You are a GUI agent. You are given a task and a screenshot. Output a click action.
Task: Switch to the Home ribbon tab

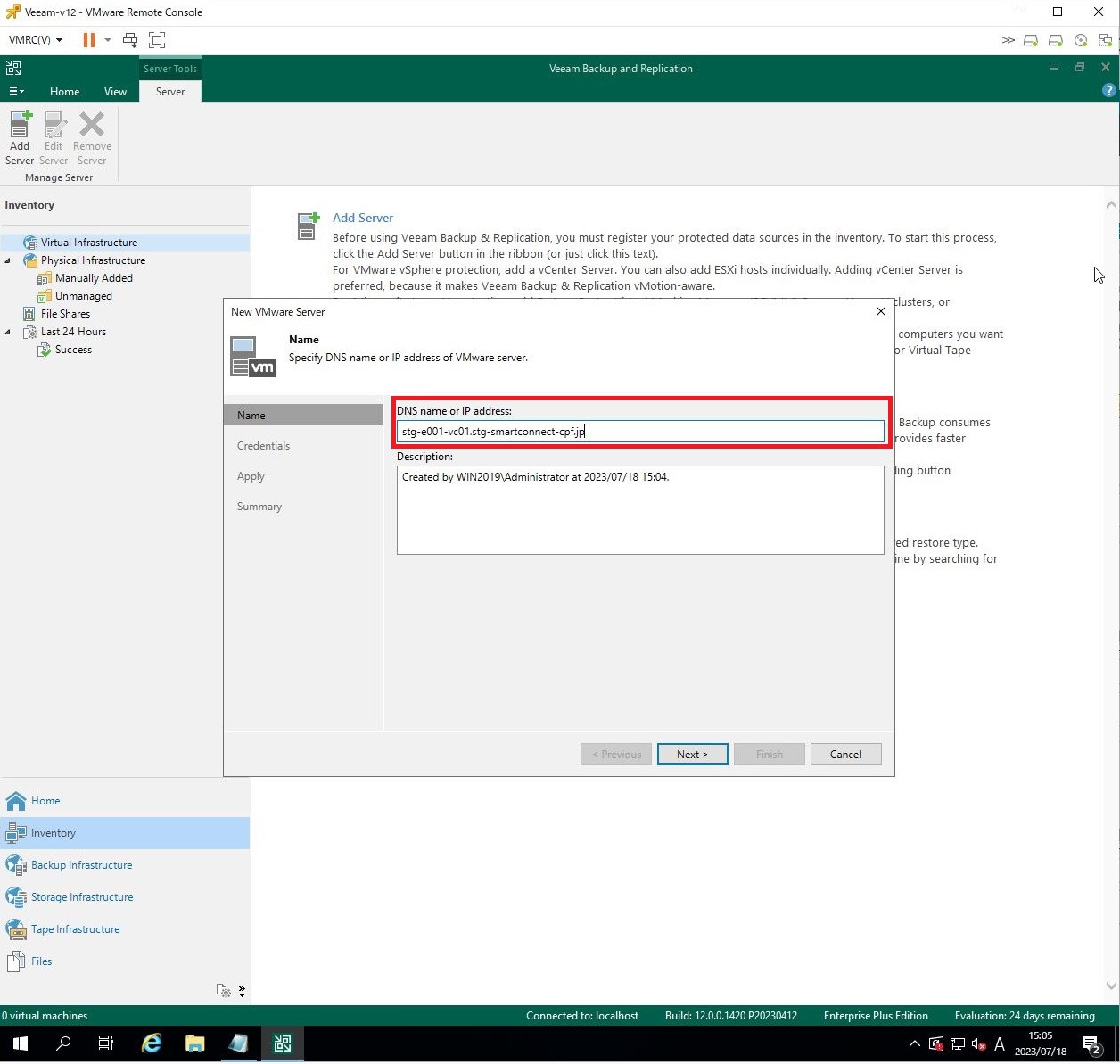64,92
